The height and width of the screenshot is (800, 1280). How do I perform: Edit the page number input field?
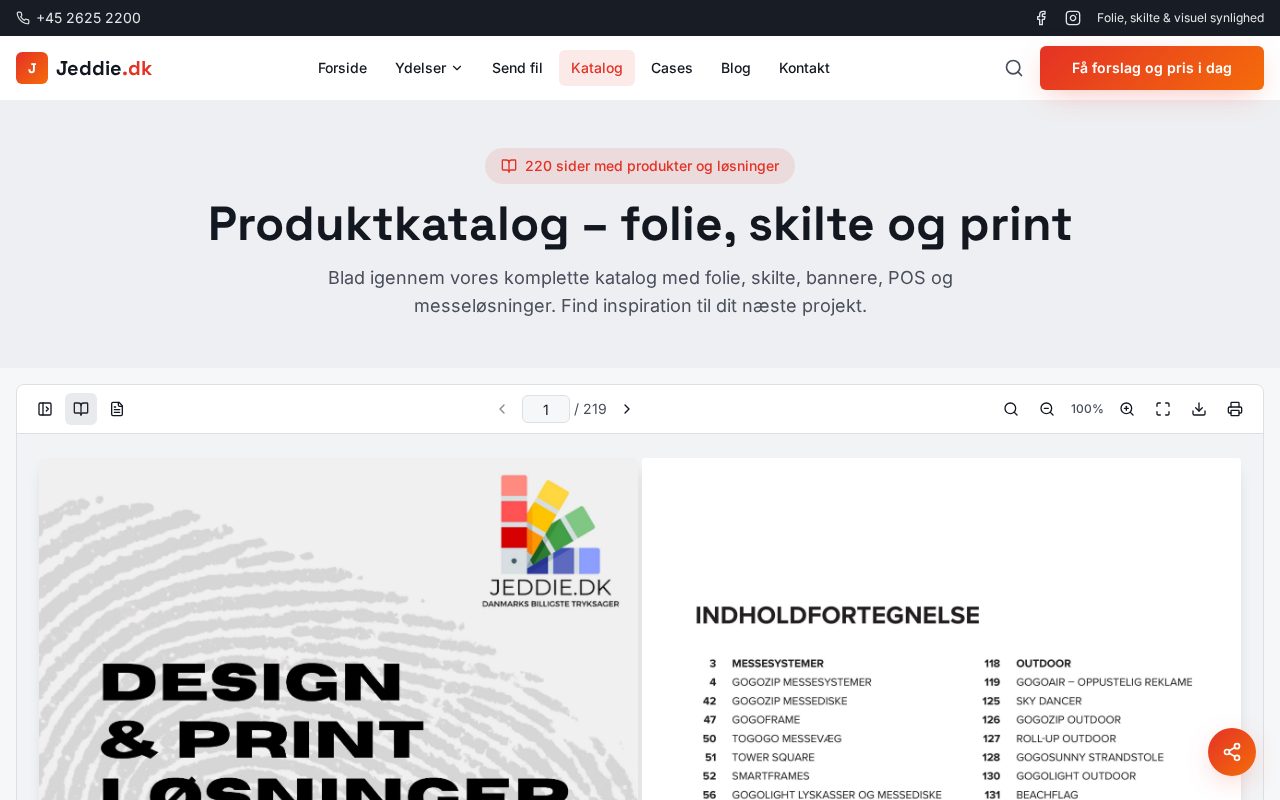click(x=546, y=409)
